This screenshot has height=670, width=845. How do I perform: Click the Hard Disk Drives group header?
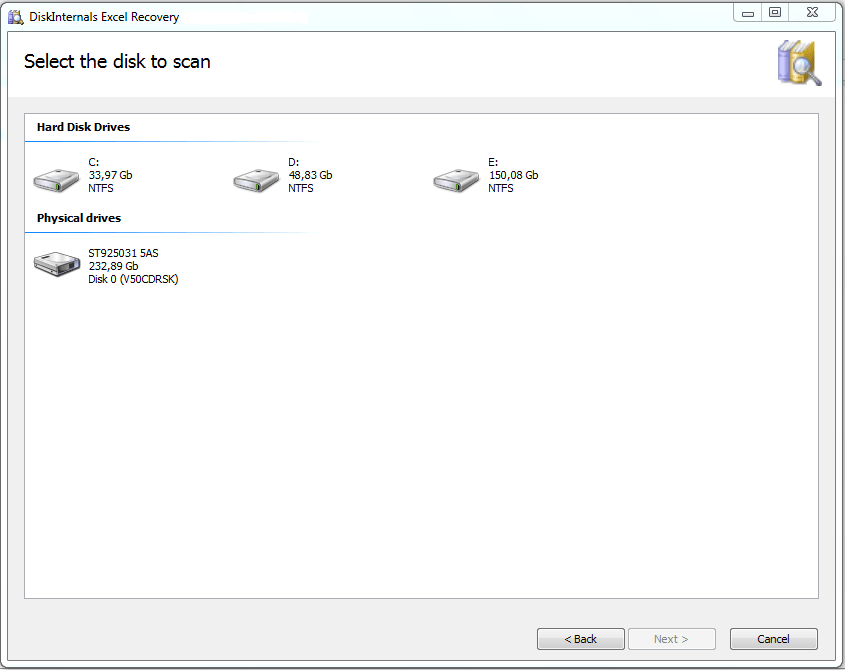83,127
